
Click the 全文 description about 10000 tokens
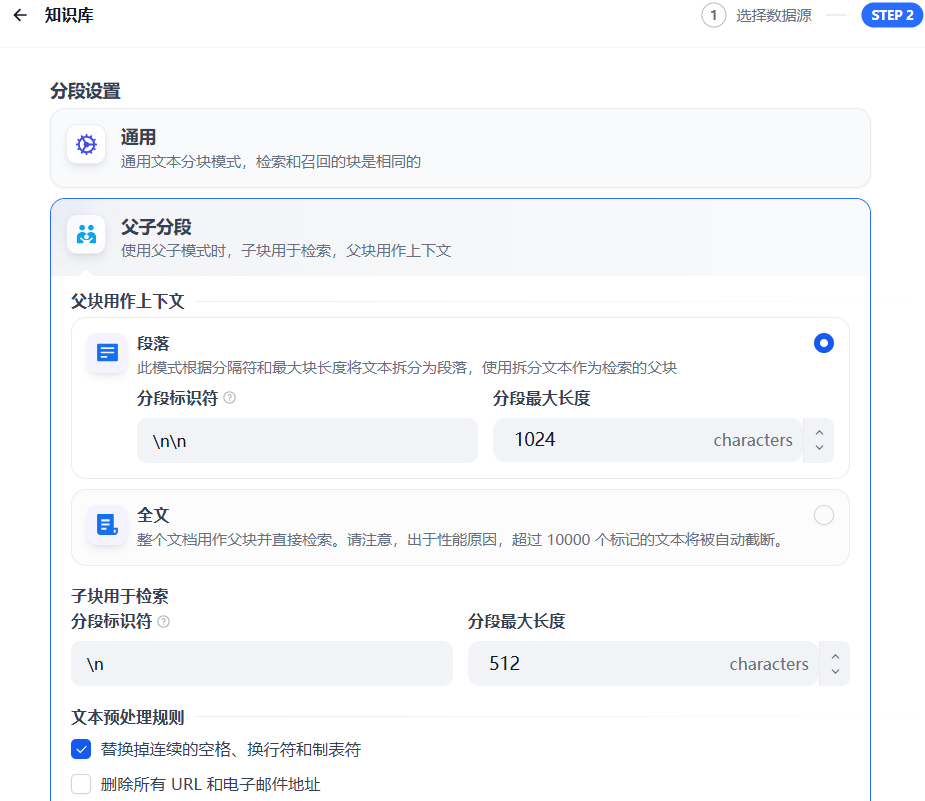click(462, 540)
